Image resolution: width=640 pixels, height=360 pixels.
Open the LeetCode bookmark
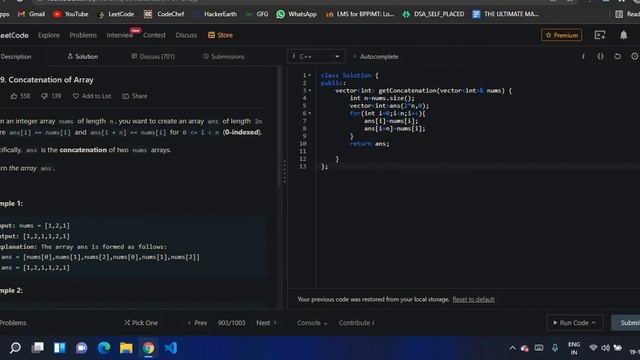pyautogui.click(x=116, y=14)
